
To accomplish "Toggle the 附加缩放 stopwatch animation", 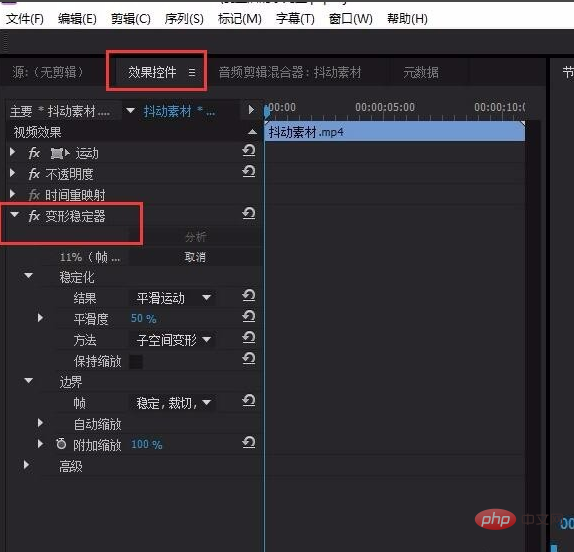I will coord(61,444).
